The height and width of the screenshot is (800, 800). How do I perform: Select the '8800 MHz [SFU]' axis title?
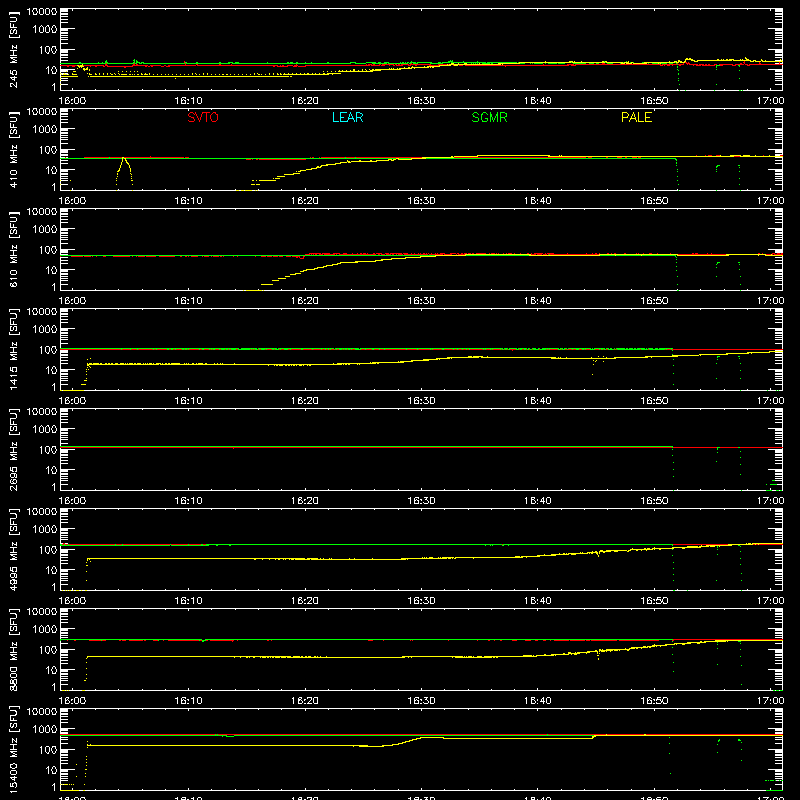[13, 649]
